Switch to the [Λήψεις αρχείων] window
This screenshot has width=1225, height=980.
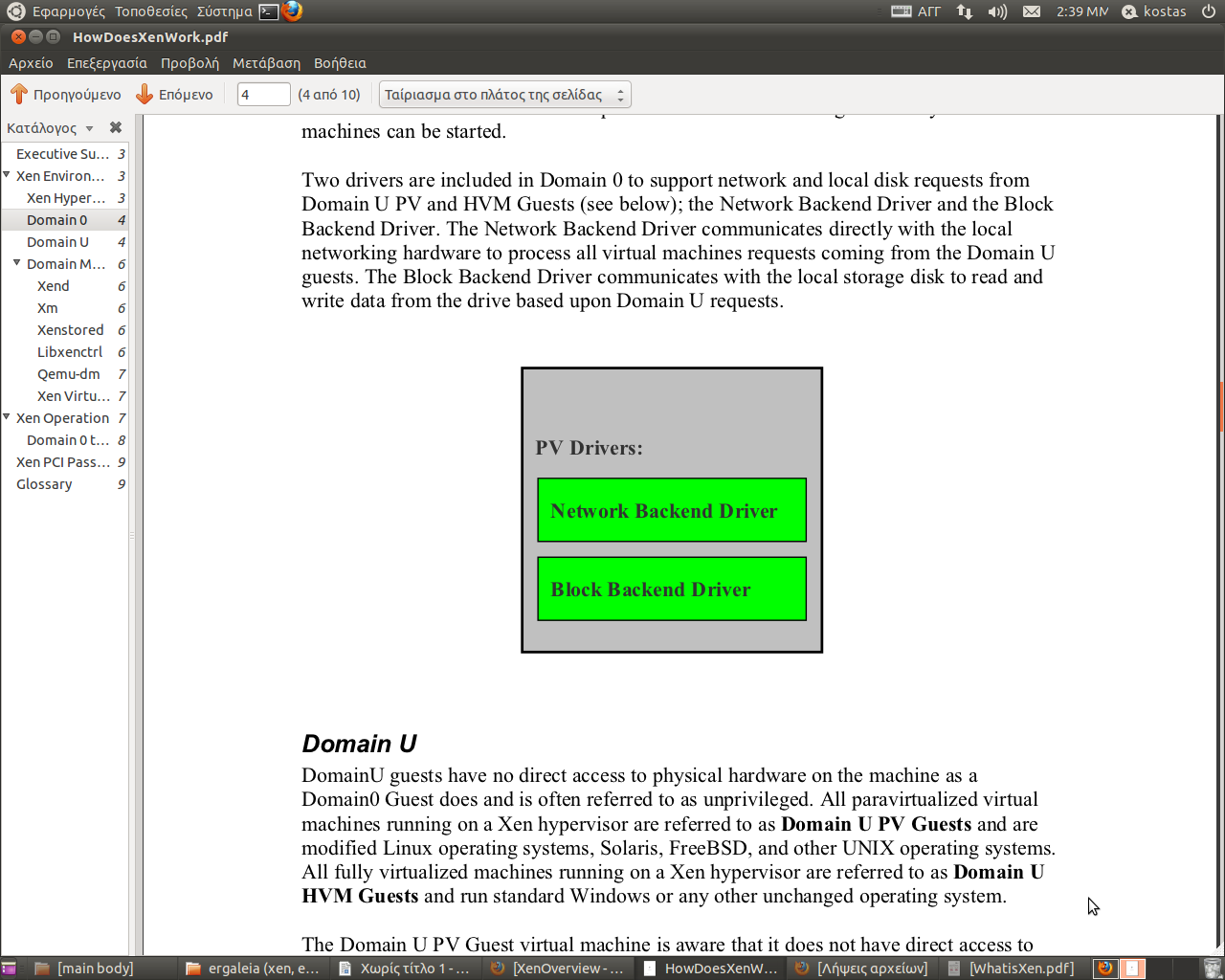point(862,969)
